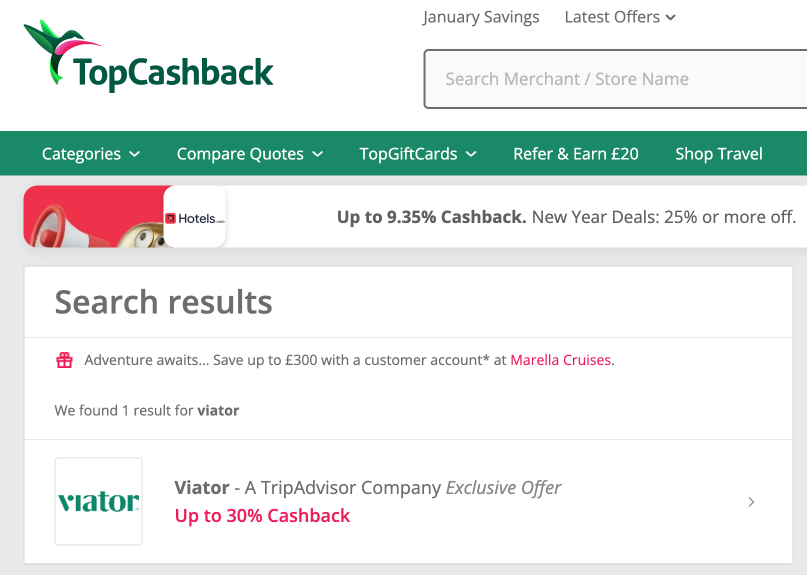Click the Adventure awaits promo text
Viewport: 807px width, 575px height.
click(295, 360)
